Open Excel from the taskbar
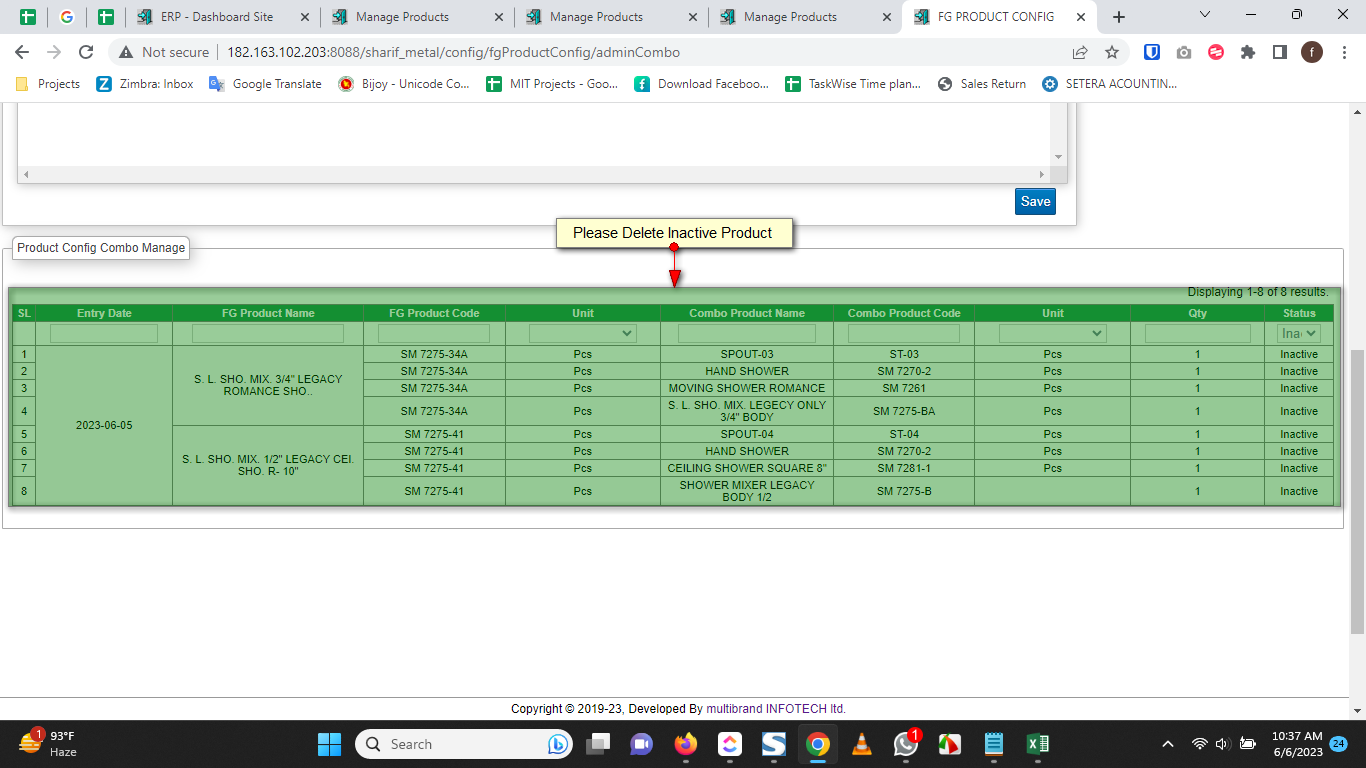The width and height of the screenshot is (1366, 768). [1037, 744]
